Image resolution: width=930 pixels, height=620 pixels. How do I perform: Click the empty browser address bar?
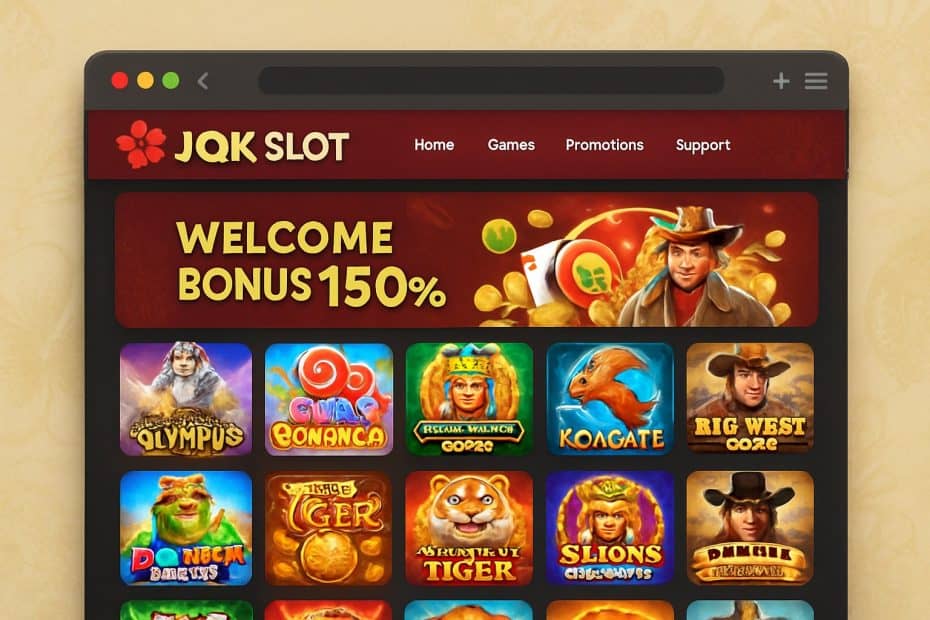coord(491,80)
